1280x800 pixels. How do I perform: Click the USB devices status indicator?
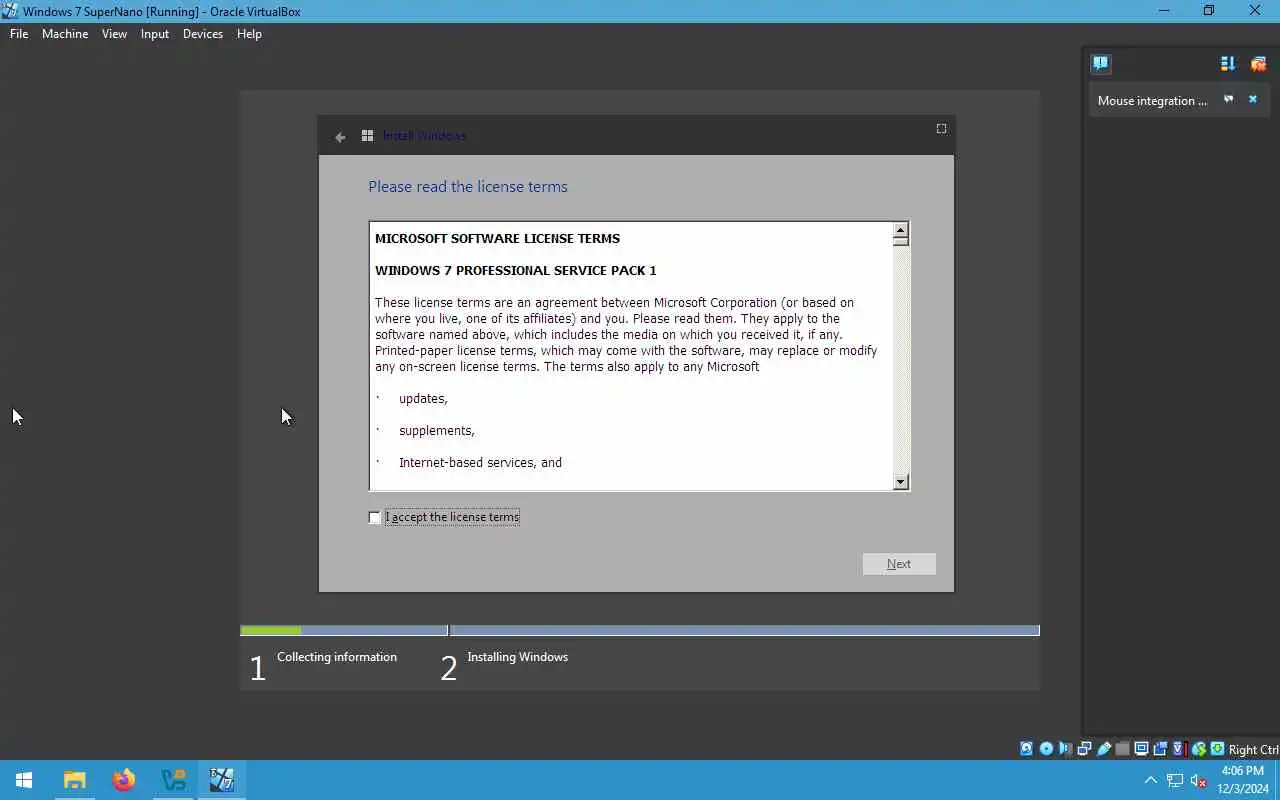(1104, 748)
